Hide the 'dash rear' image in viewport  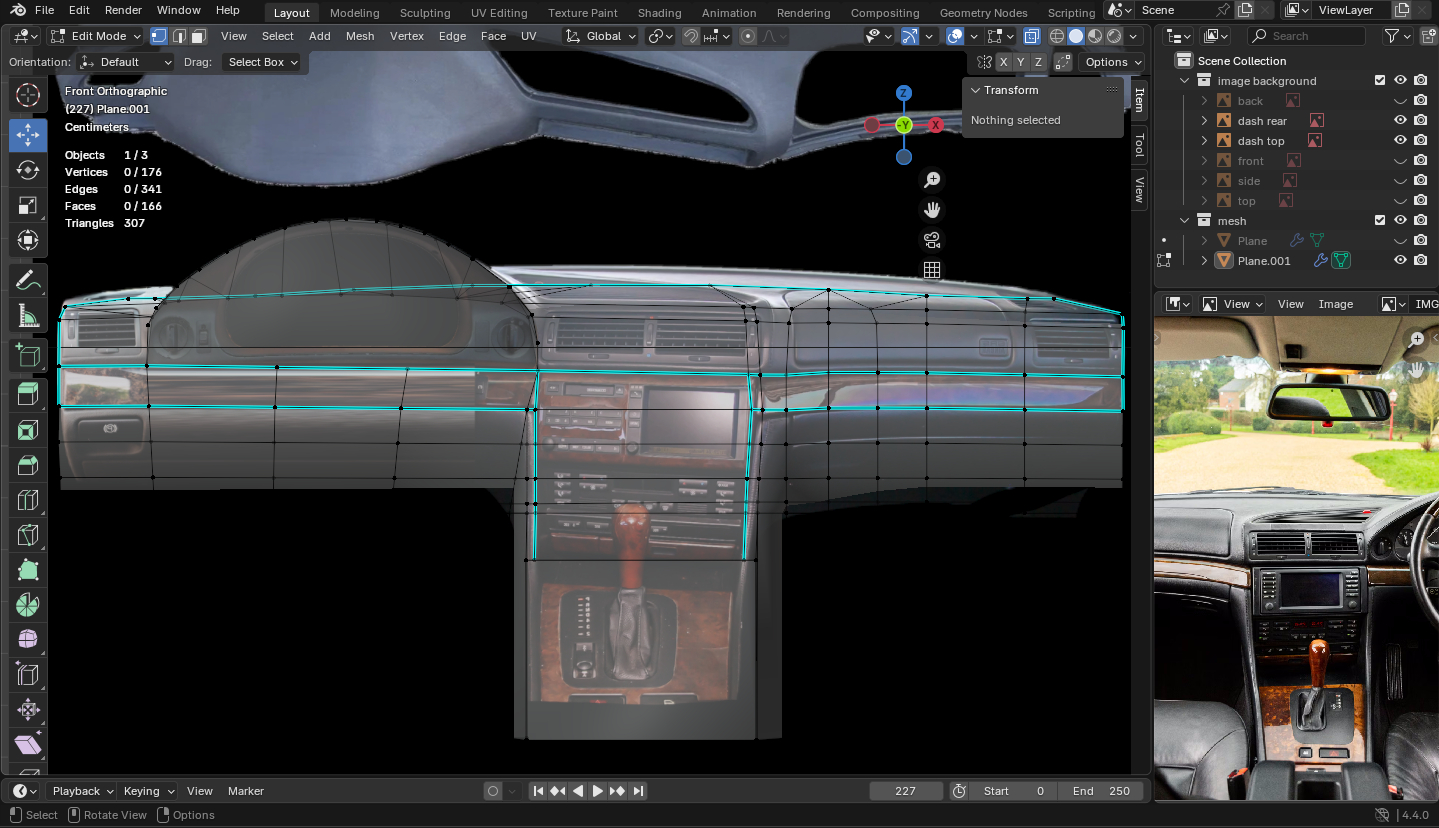coord(1400,121)
